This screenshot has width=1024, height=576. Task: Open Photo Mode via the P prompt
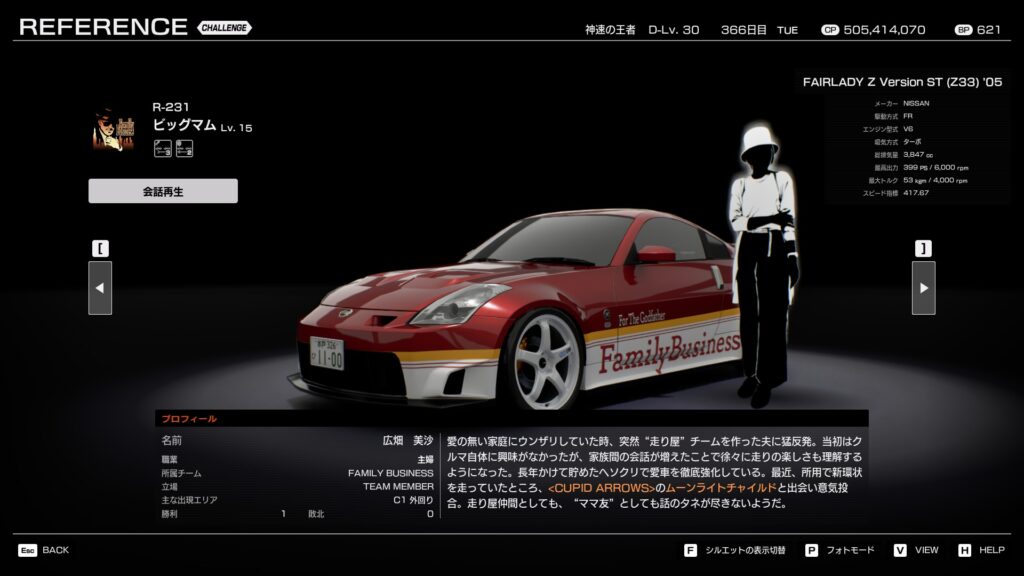(x=839, y=550)
